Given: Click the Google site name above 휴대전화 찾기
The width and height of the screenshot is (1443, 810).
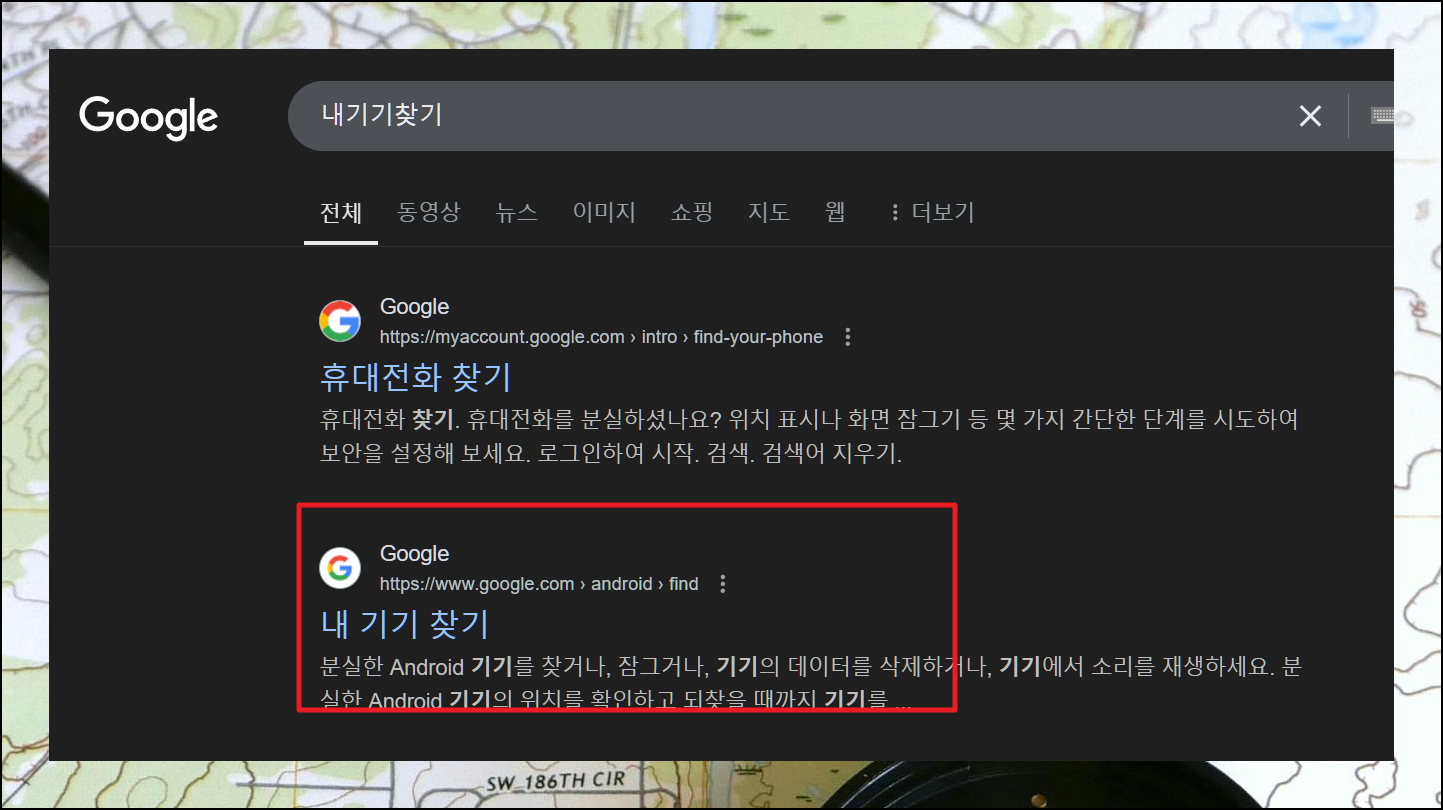Looking at the screenshot, I should (414, 307).
